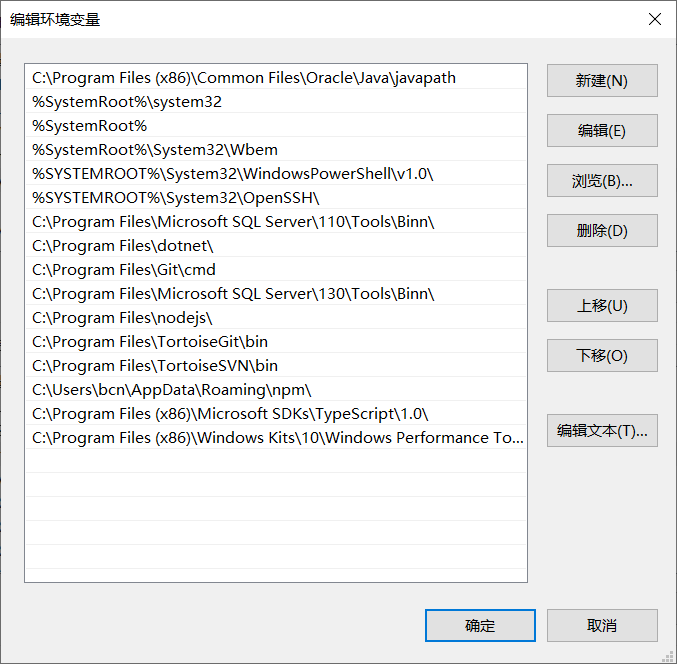Click the 新建(N) button
This screenshot has width=677, height=664.
(x=602, y=81)
